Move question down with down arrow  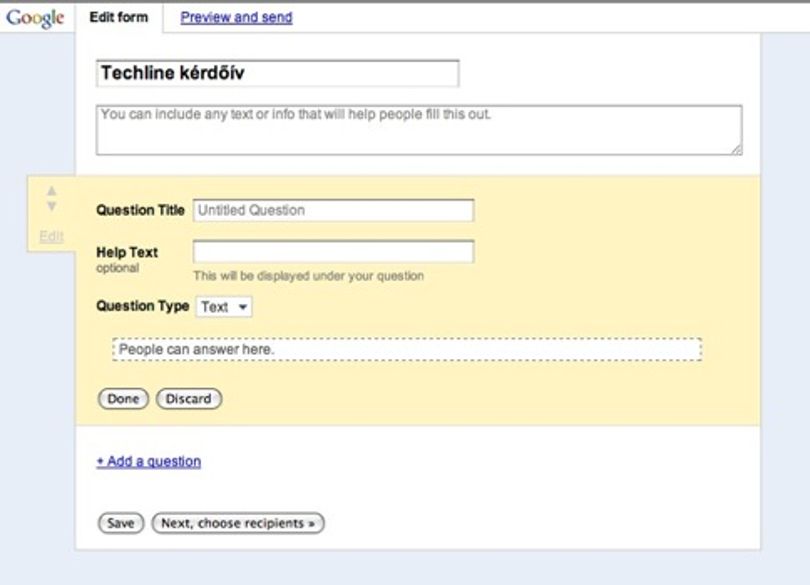51,207
